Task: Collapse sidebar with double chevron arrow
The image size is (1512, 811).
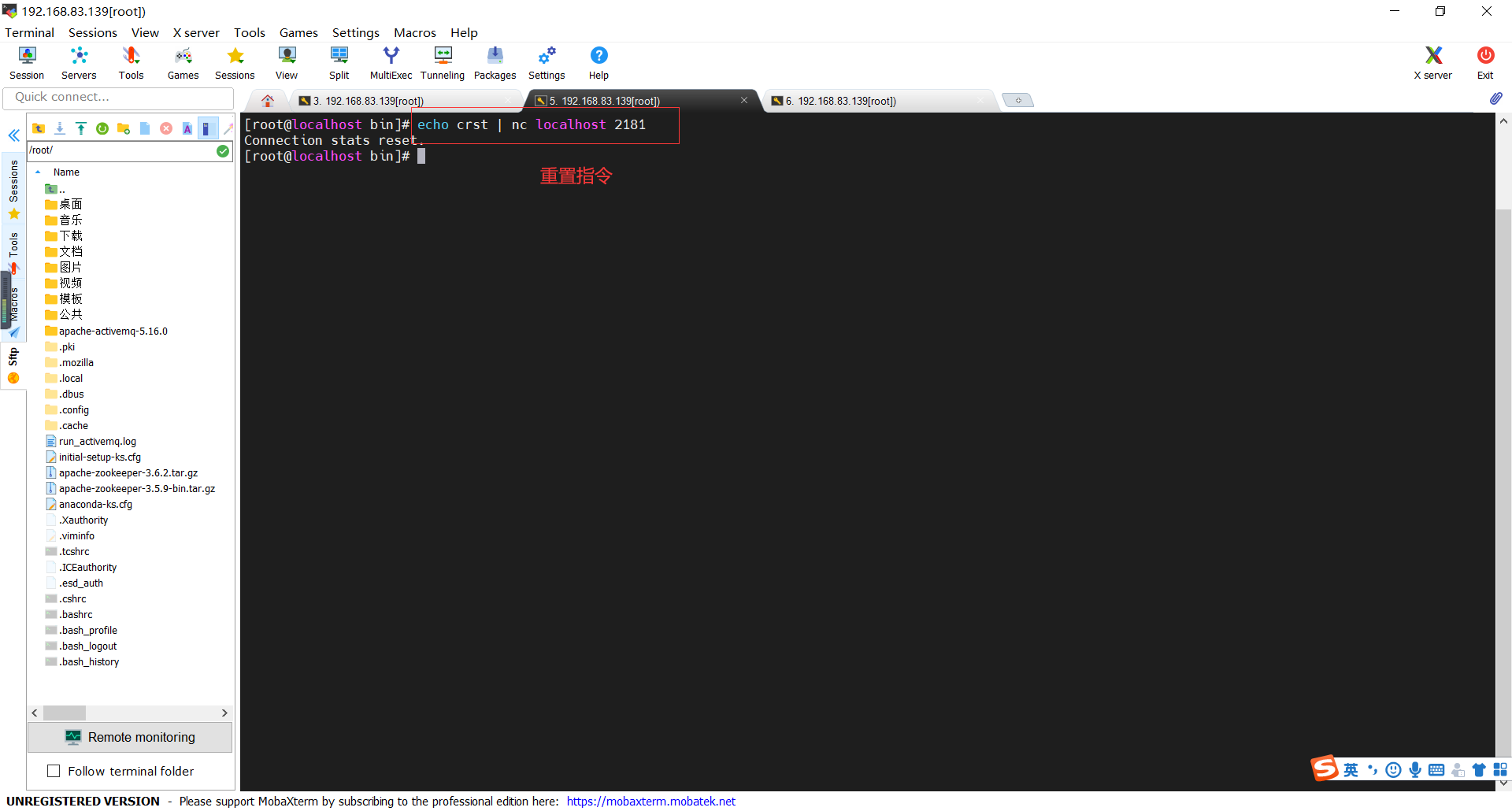Action: (x=13, y=135)
